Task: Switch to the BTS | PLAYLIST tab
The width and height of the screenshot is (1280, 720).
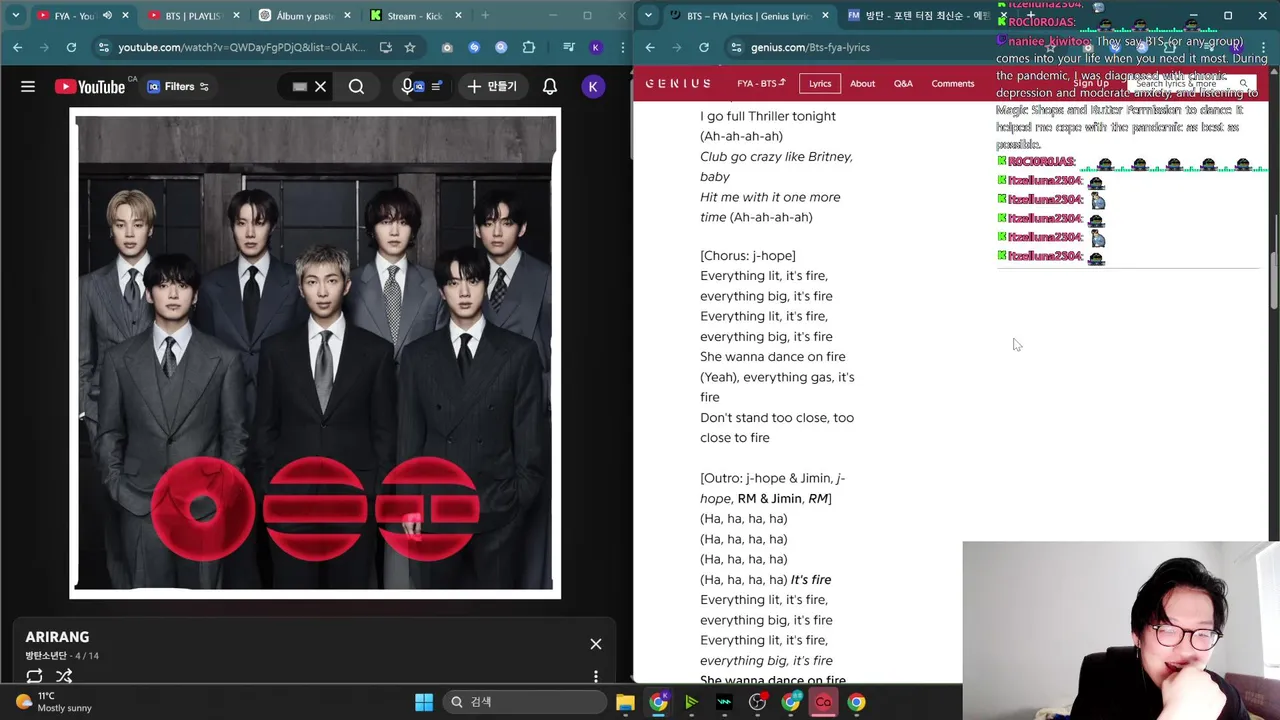Action: [192, 16]
